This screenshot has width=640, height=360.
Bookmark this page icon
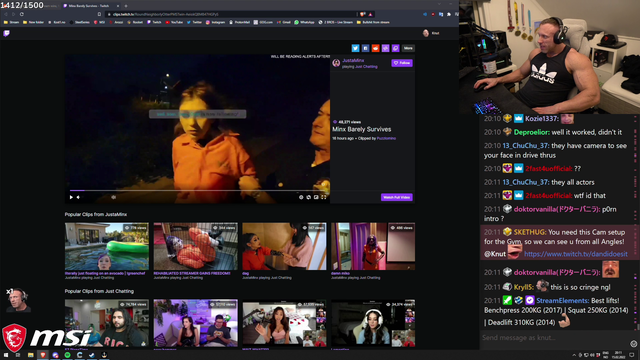(x=100, y=14)
